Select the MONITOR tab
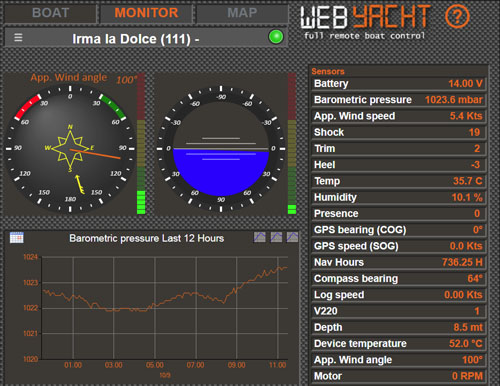 (146, 13)
